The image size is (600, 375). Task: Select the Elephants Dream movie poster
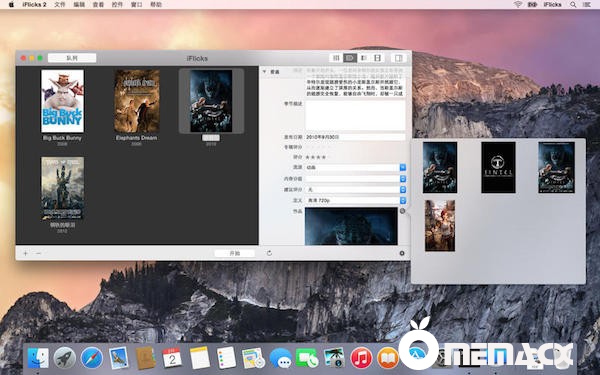tap(137, 101)
